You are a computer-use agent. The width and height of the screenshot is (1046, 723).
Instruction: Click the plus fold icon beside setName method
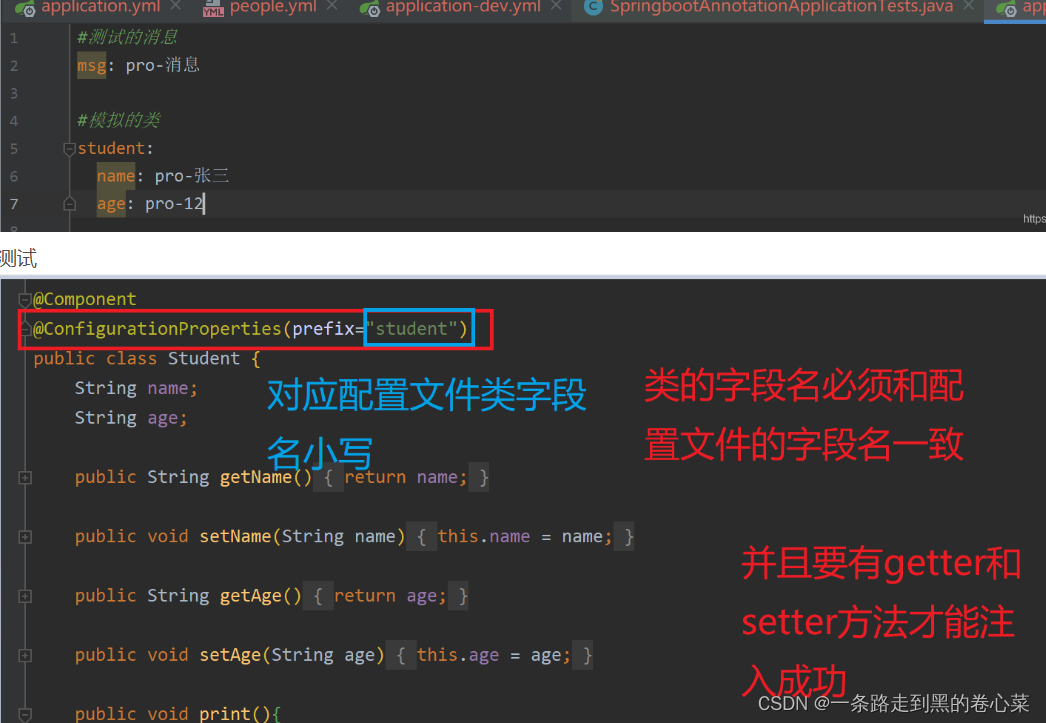click(x=24, y=536)
